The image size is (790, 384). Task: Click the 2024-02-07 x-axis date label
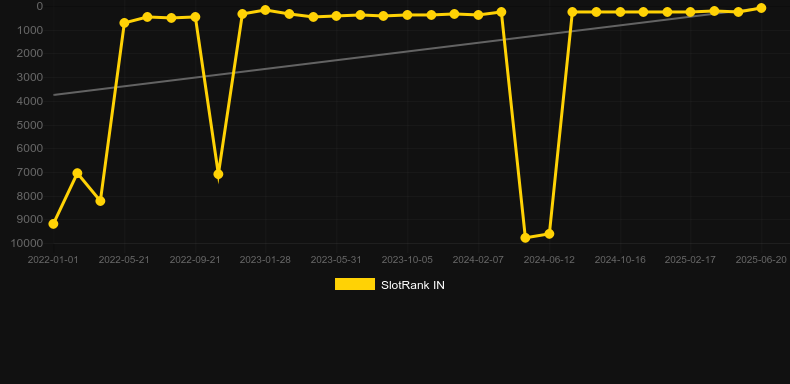[x=478, y=260]
